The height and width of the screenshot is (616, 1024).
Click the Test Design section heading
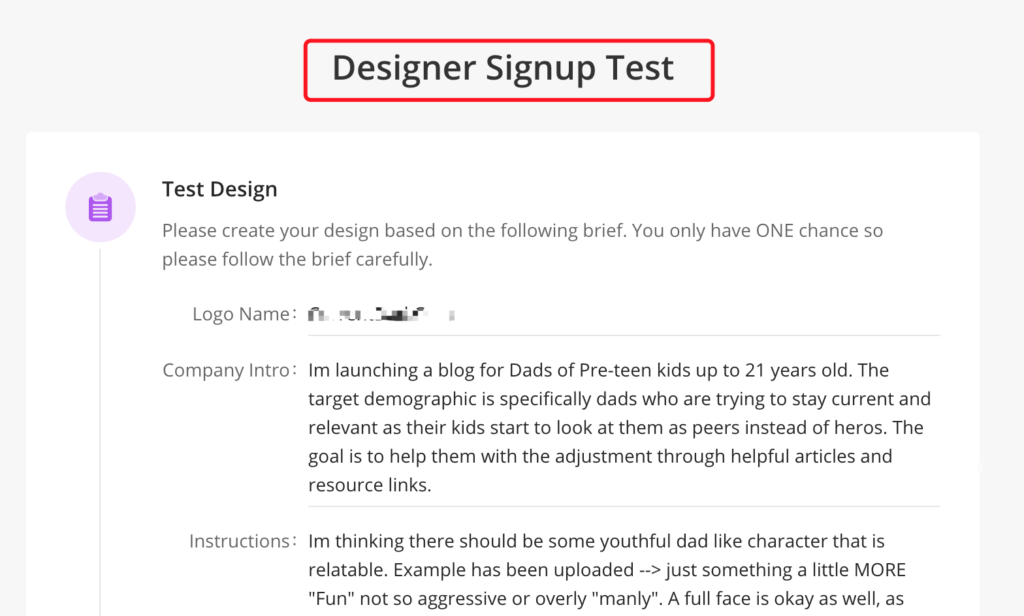point(220,189)
